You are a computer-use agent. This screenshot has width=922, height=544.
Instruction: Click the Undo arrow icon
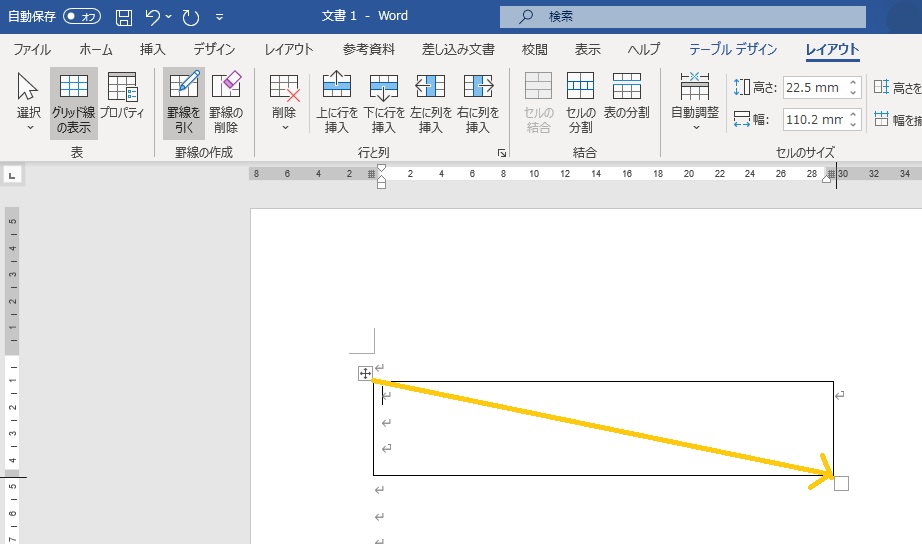point(152,17)
